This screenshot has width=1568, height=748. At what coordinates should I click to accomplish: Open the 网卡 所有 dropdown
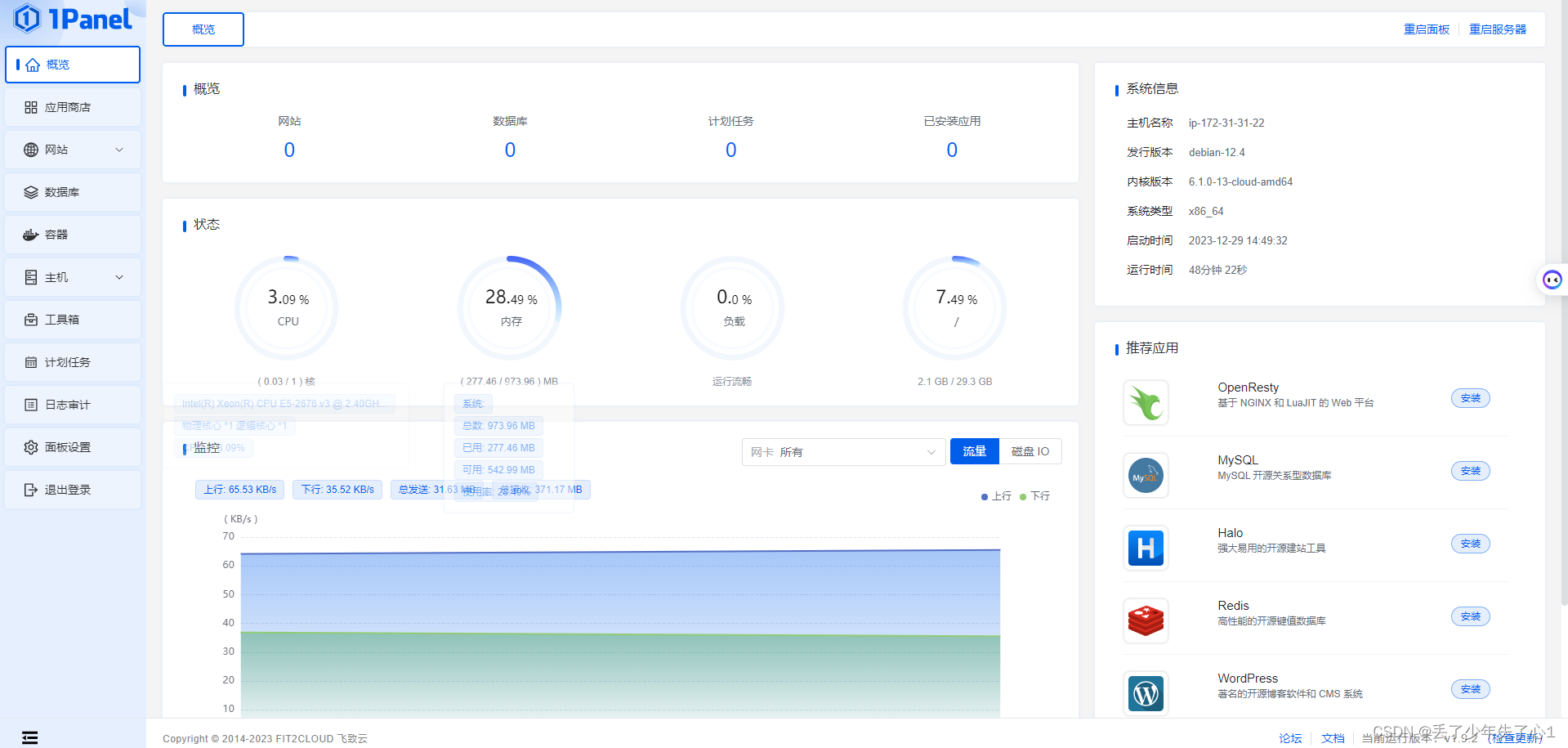click(x=843, y=452)
